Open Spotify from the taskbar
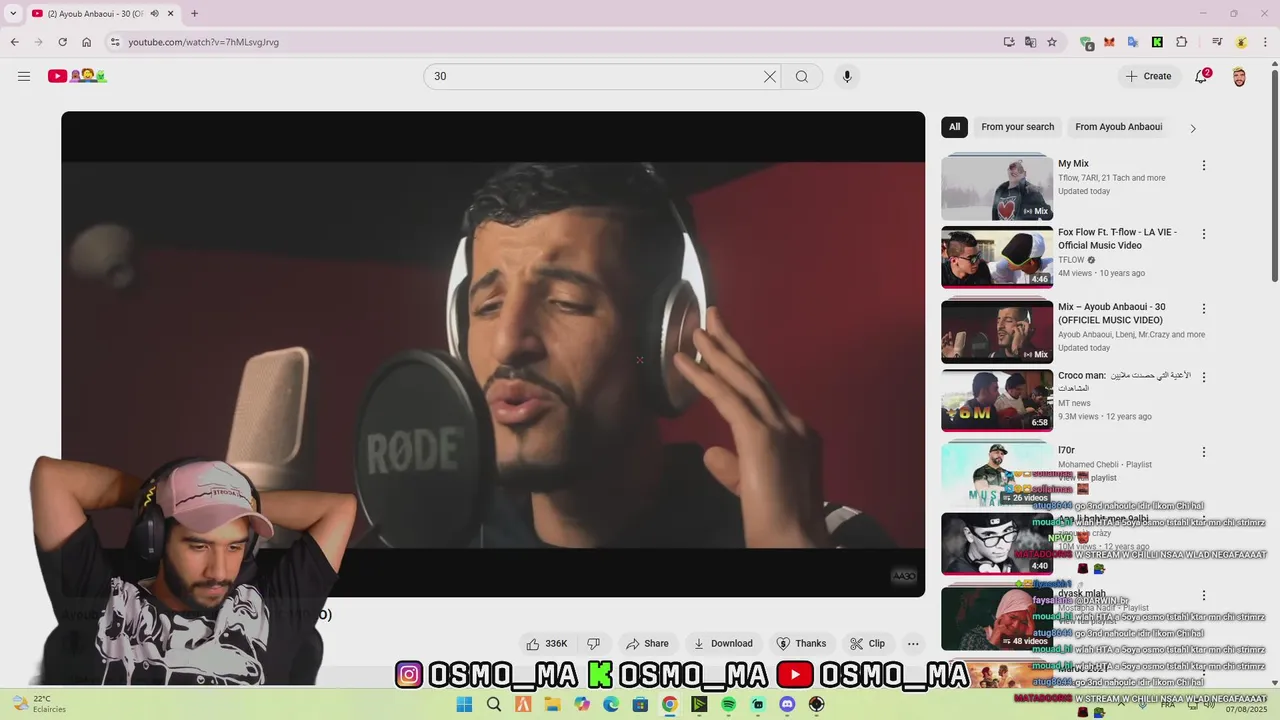Viewport: 1280px width, 720px height. tap(728, 704)
